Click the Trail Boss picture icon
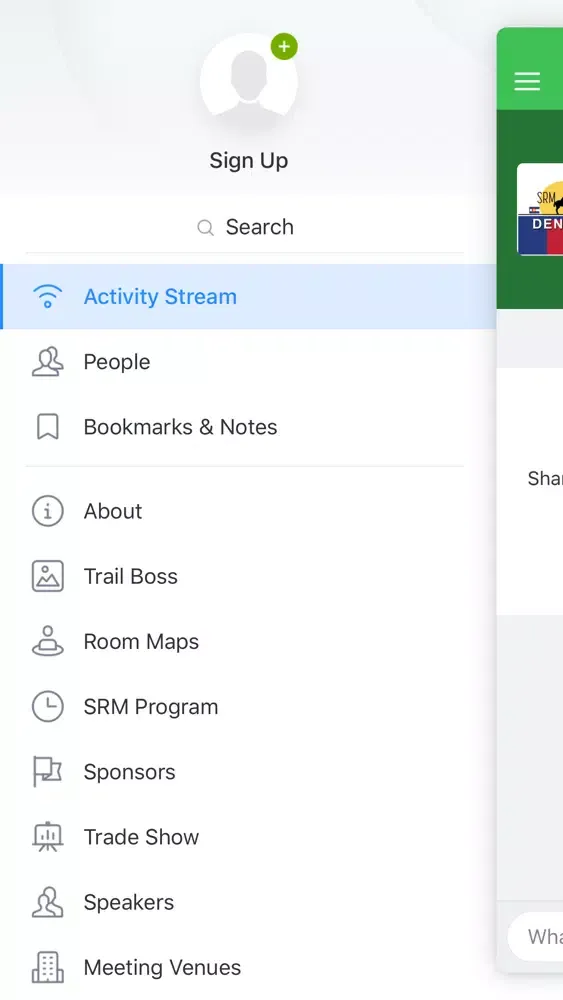 [48, 577]
